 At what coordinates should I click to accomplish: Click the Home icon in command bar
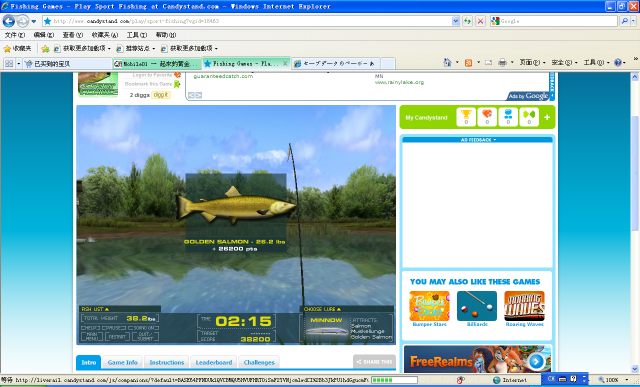(x=447, y=62)
